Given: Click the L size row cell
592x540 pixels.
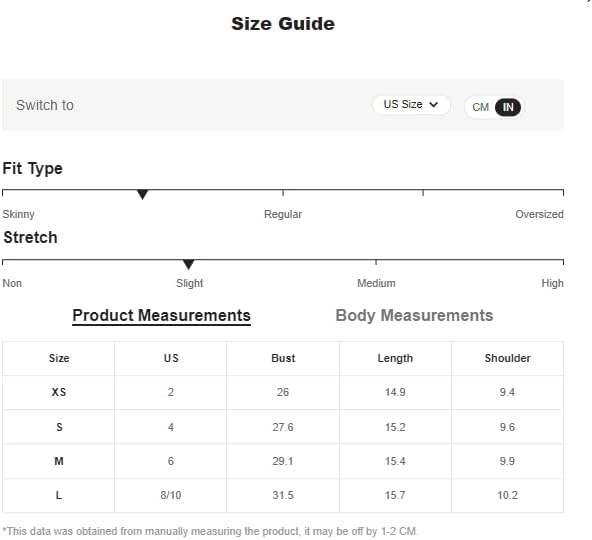Looking at the screenshot, I should [59, 495].
